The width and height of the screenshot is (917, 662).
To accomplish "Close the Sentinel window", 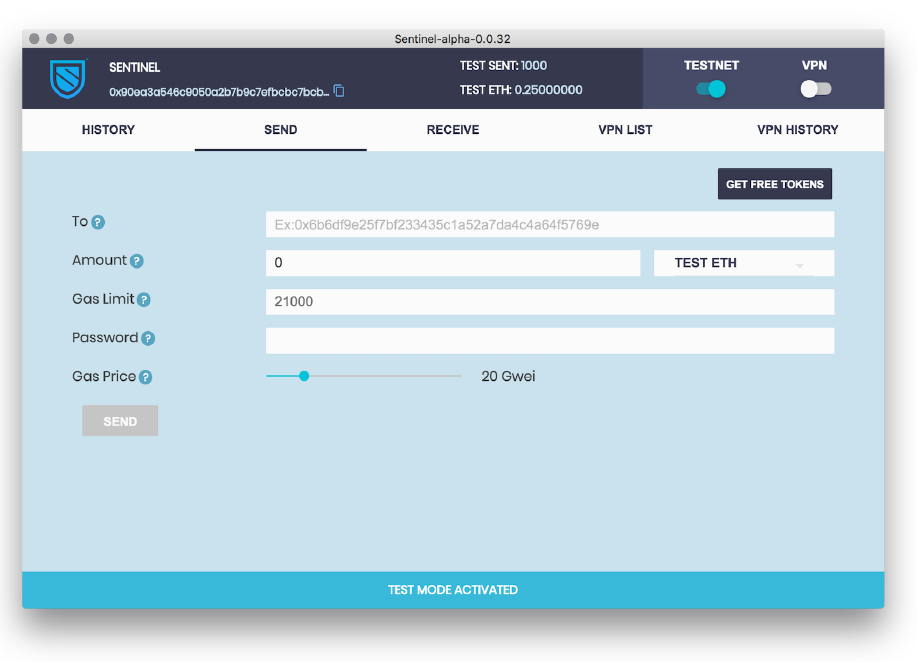I will (x=34, y=39).
